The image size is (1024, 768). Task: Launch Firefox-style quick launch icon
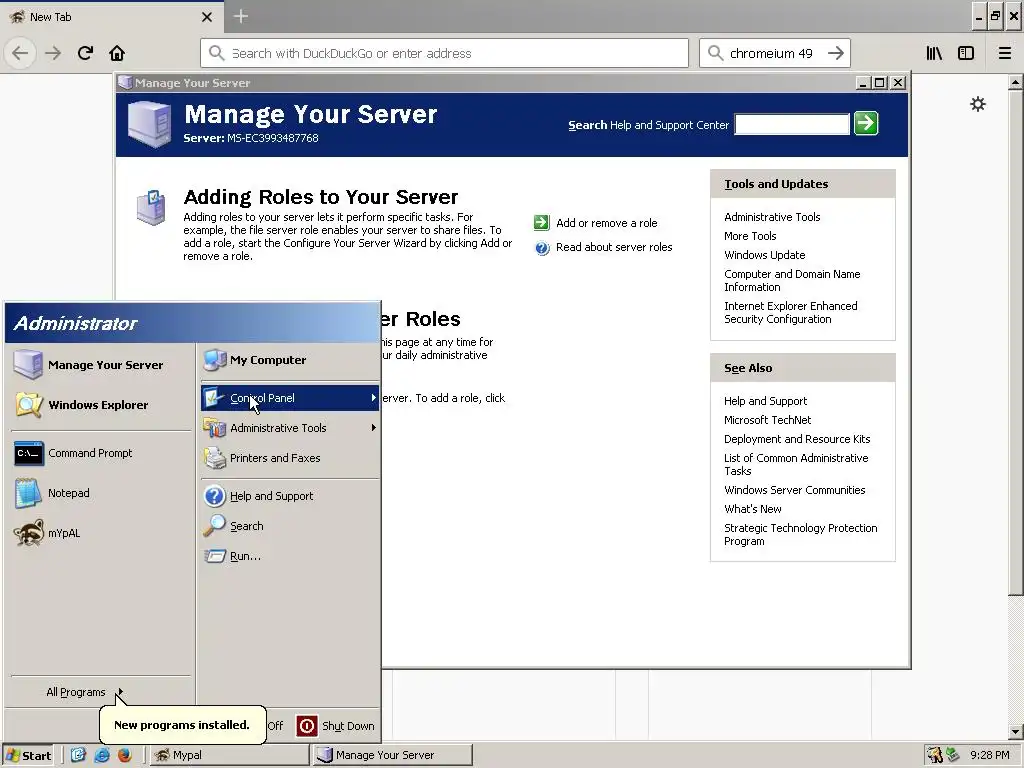(x=125, y=755)
